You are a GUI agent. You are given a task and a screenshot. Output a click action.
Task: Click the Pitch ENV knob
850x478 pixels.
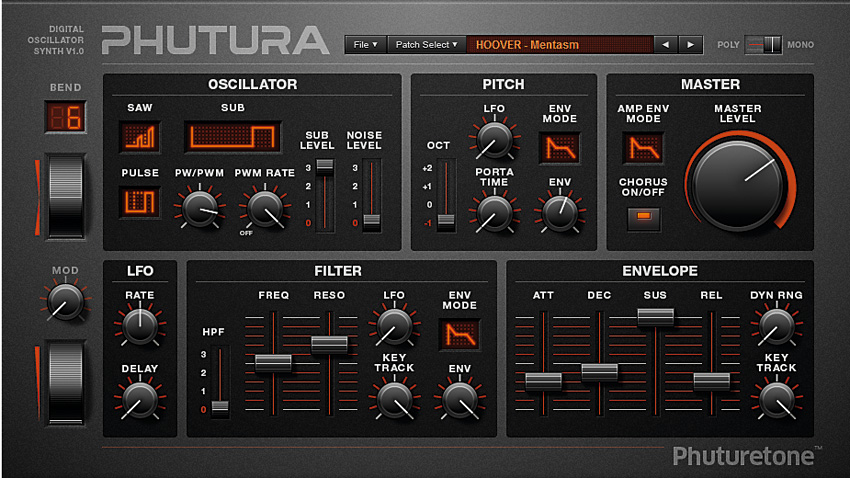tap(560, 214)
